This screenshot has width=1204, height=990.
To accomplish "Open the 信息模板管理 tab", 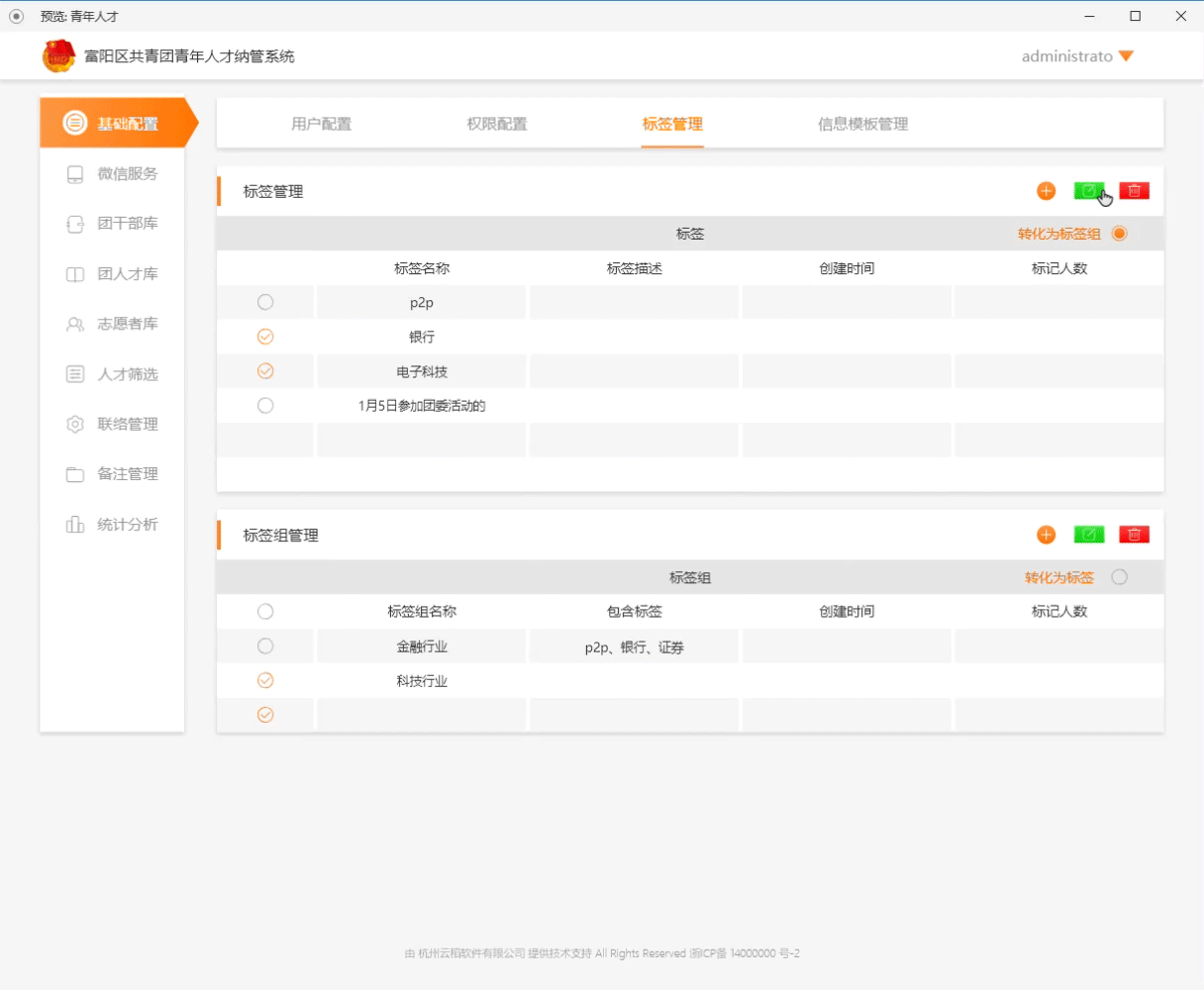I will click(863, 124).
